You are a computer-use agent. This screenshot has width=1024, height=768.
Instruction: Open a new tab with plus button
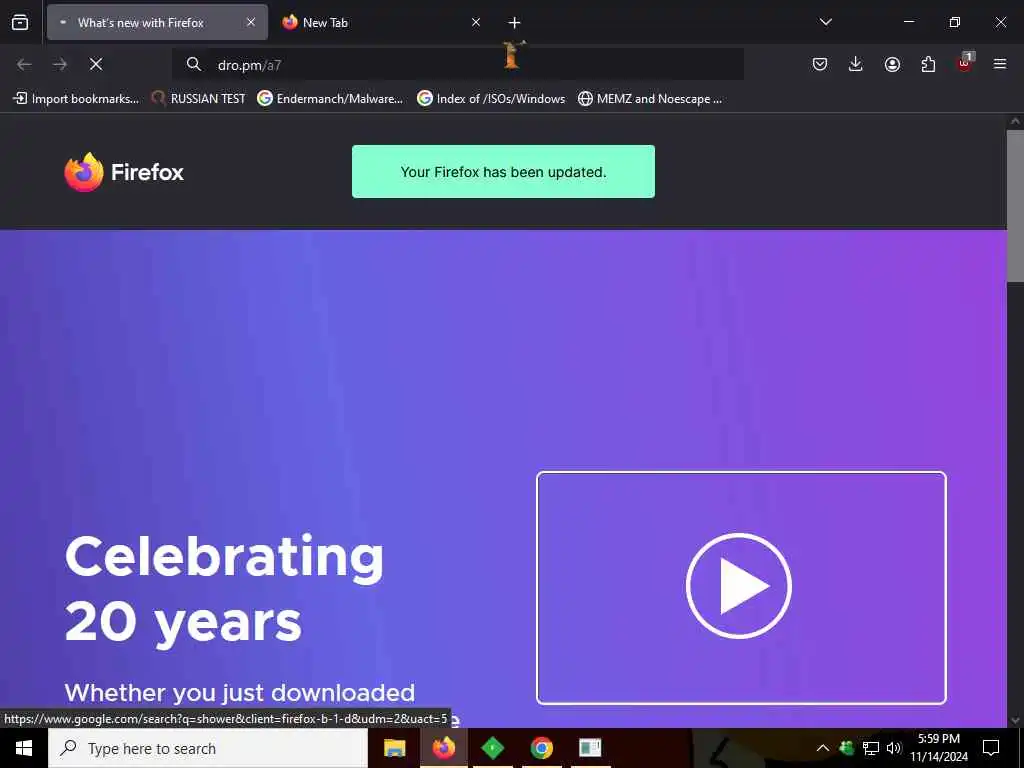click(514, 23)
